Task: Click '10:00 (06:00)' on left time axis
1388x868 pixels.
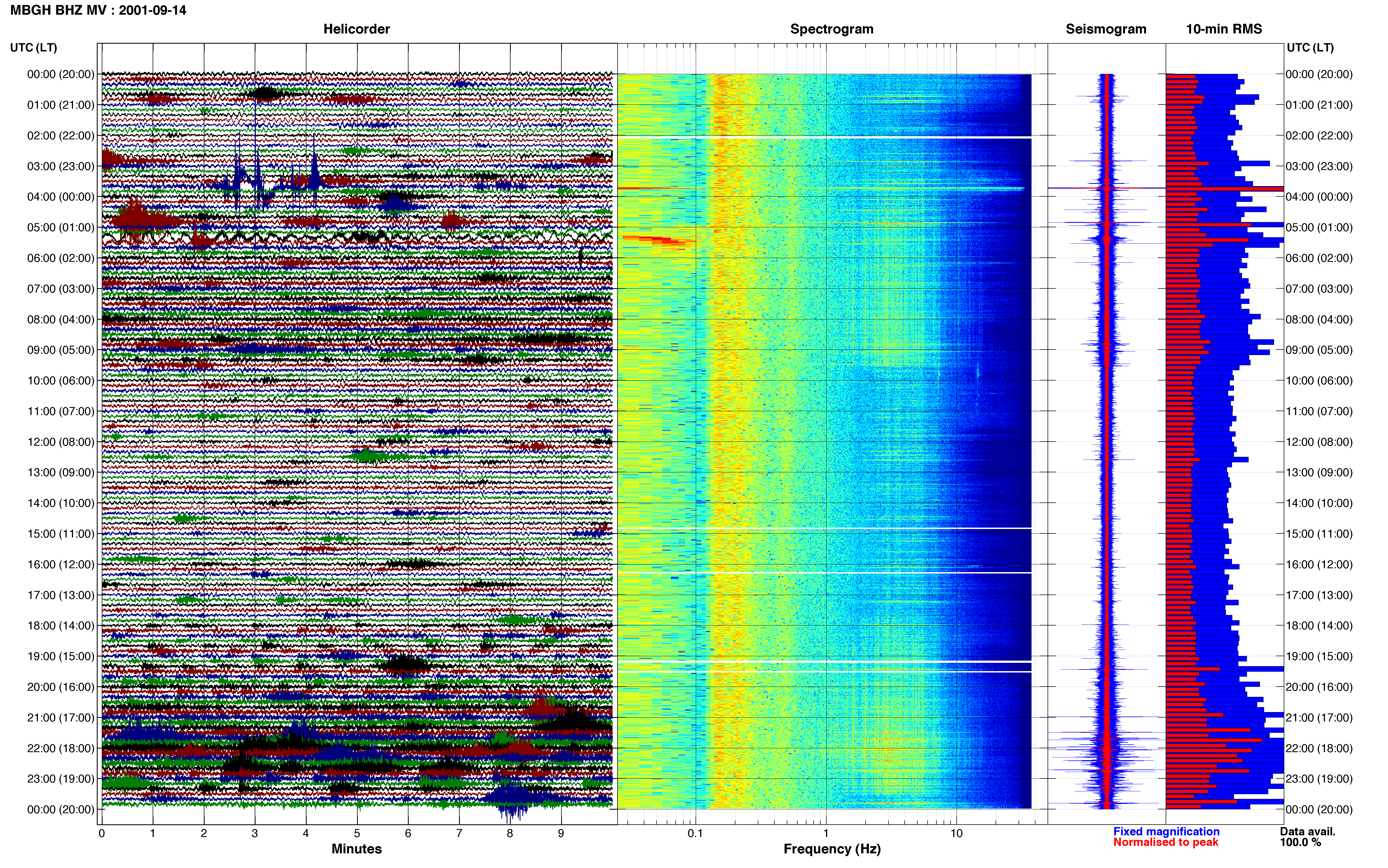Action: (x=61, y=380)
